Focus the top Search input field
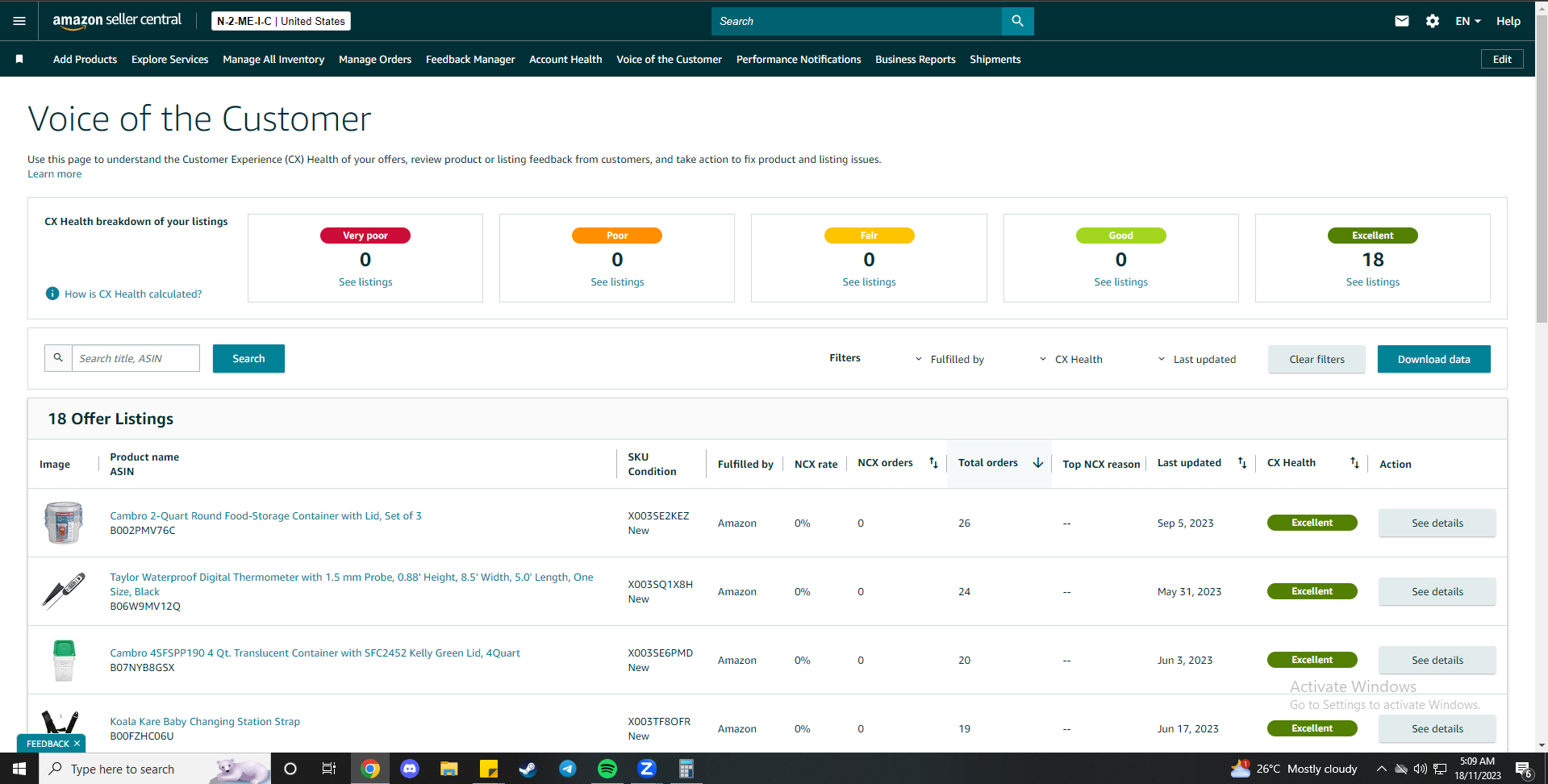Viewport: 1548px width, 784px height. [857, 21]
